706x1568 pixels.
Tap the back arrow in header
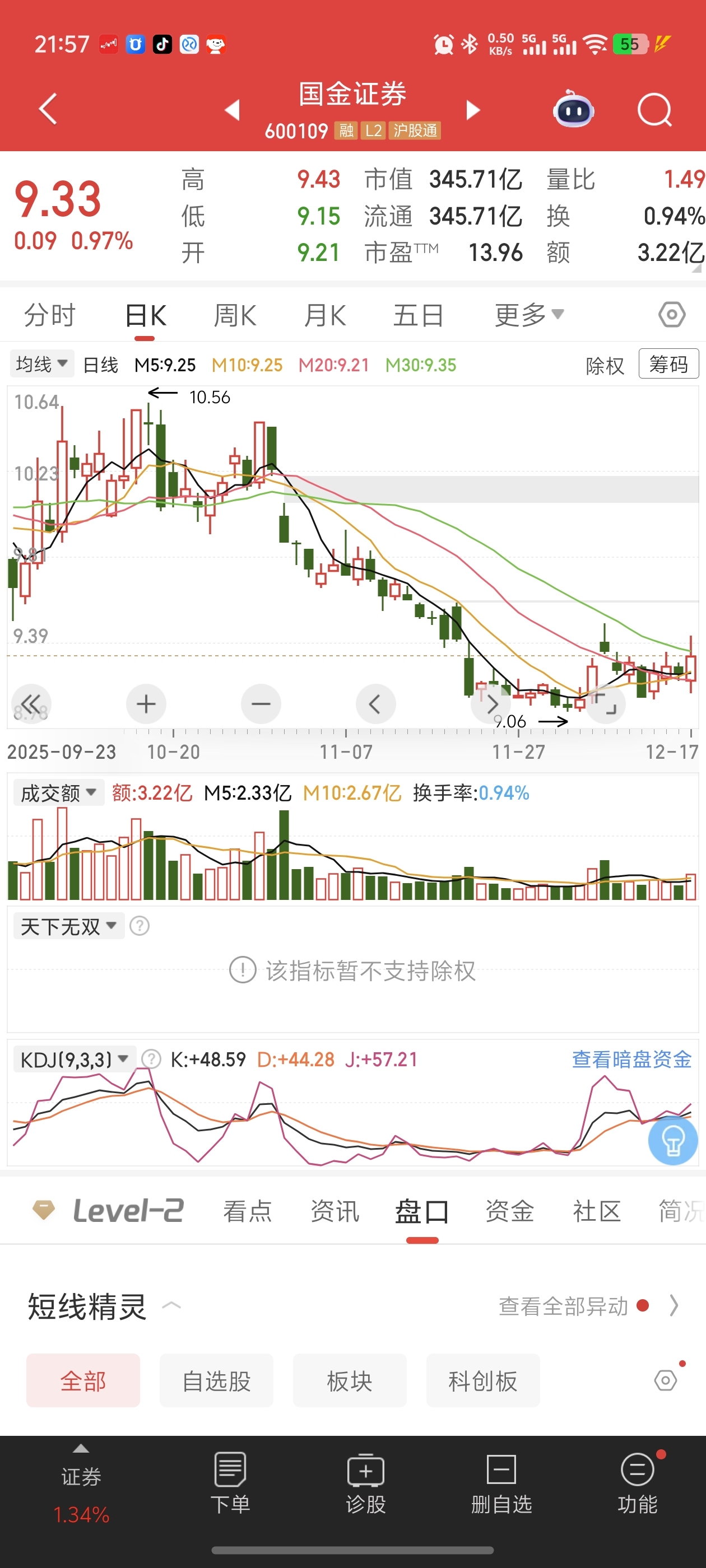48,109
